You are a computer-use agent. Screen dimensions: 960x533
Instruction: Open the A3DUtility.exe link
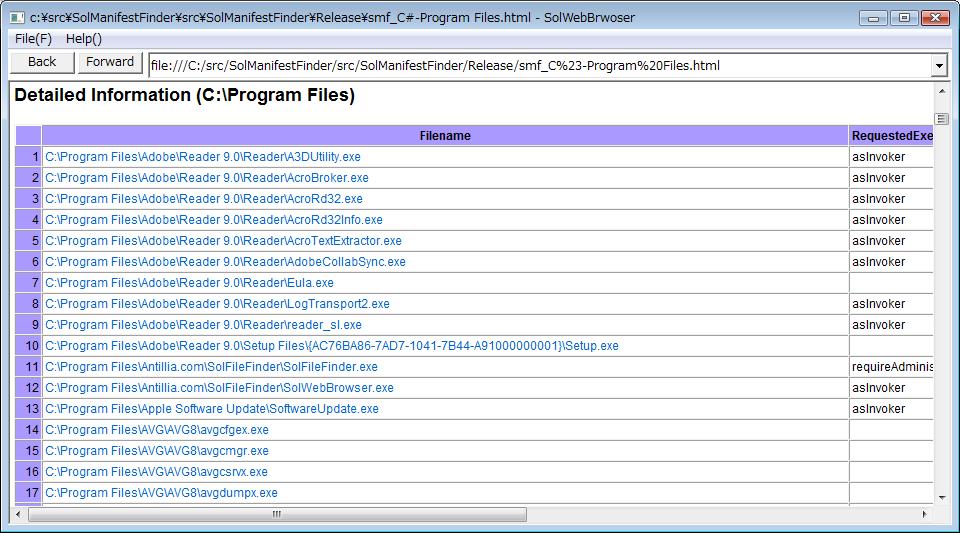point(203,157)
